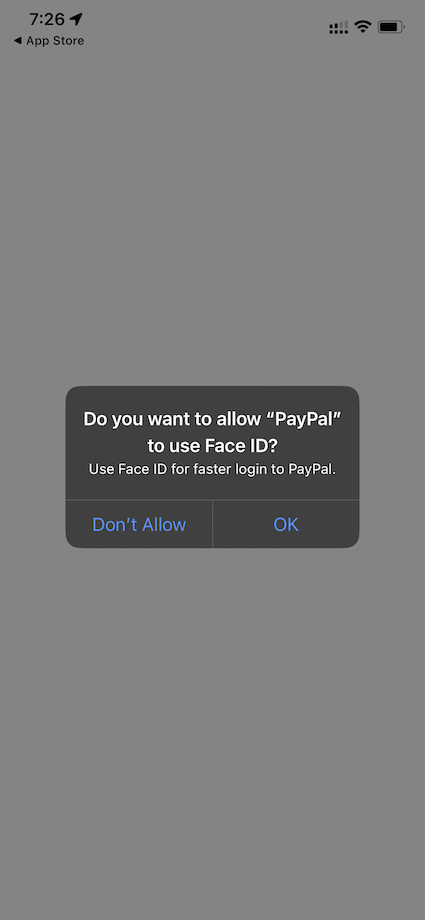Click the dimmed background below the alert
This screenshot has width=425, height=920.
pos(212,733)
